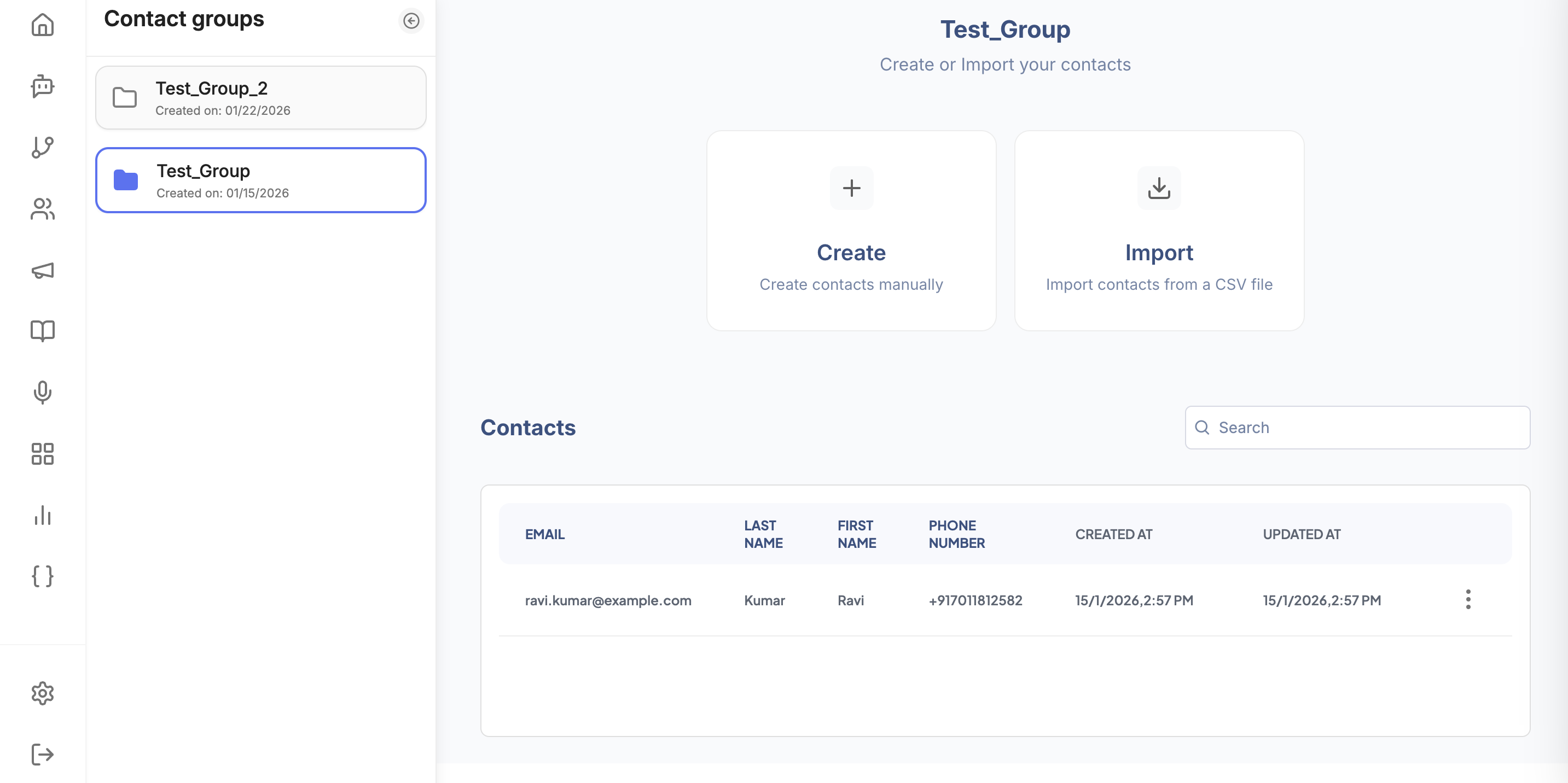Click Import contacts from a CSV file

(1159, 231)
